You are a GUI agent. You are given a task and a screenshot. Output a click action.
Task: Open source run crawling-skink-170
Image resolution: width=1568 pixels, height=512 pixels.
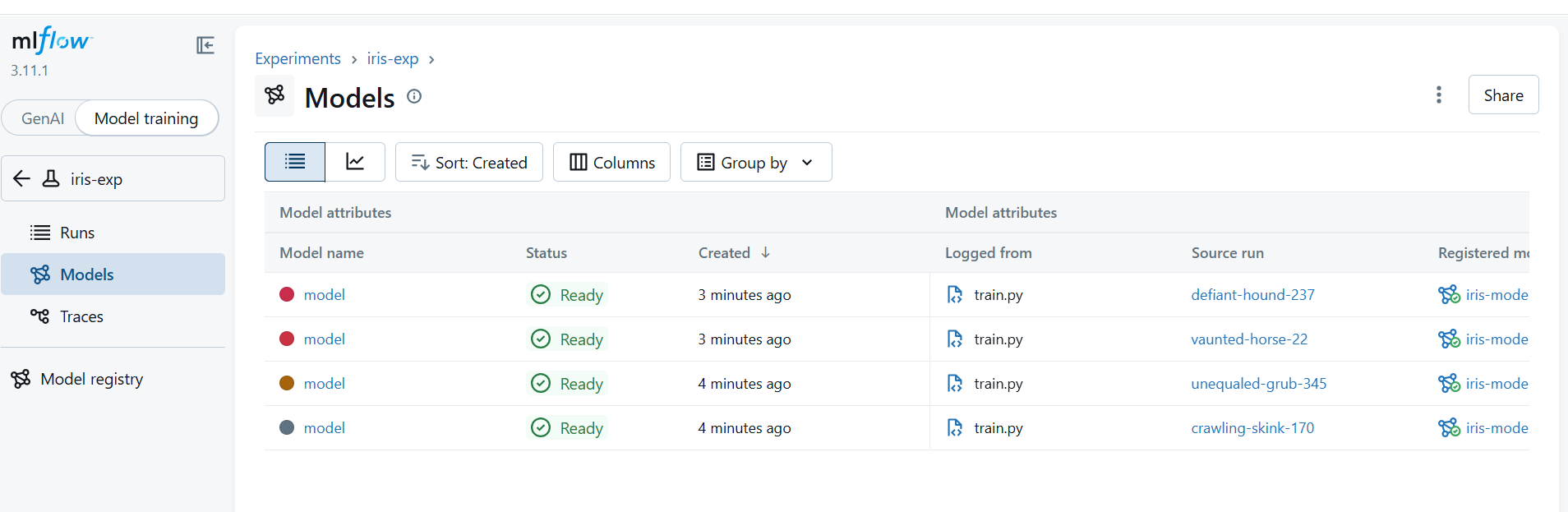point(1252,427)
